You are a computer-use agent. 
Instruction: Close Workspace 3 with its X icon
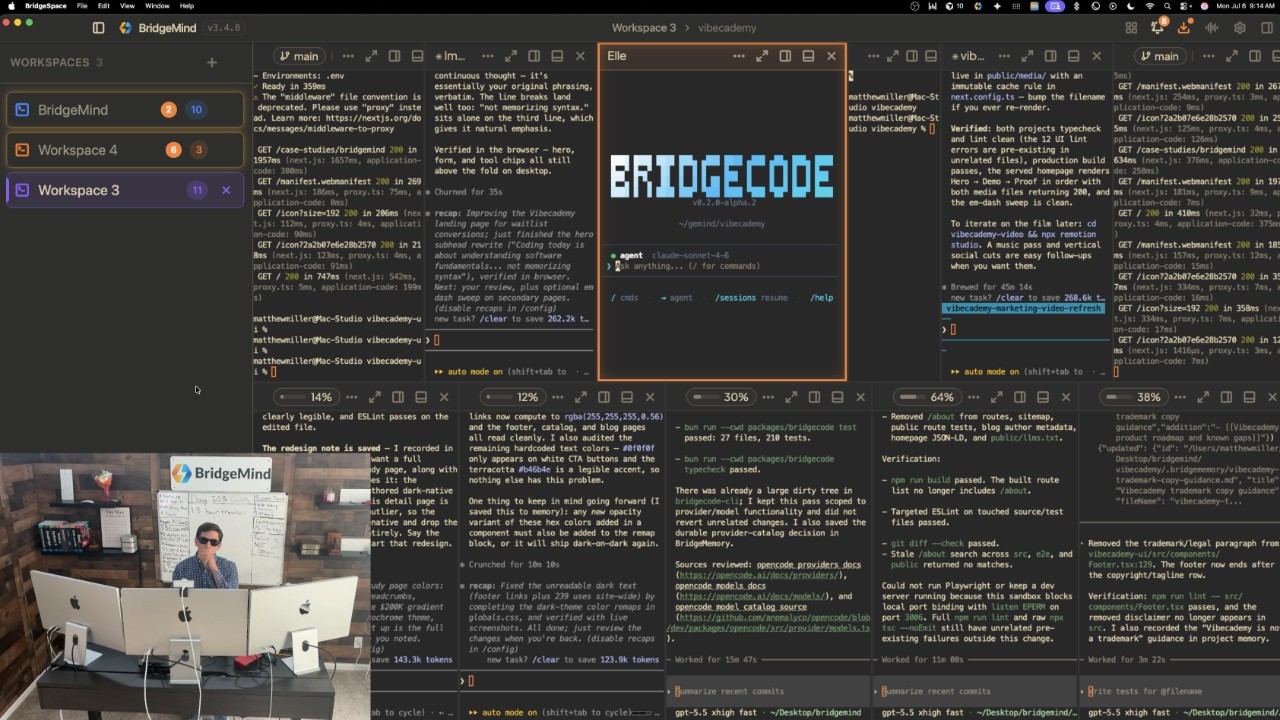226,190
